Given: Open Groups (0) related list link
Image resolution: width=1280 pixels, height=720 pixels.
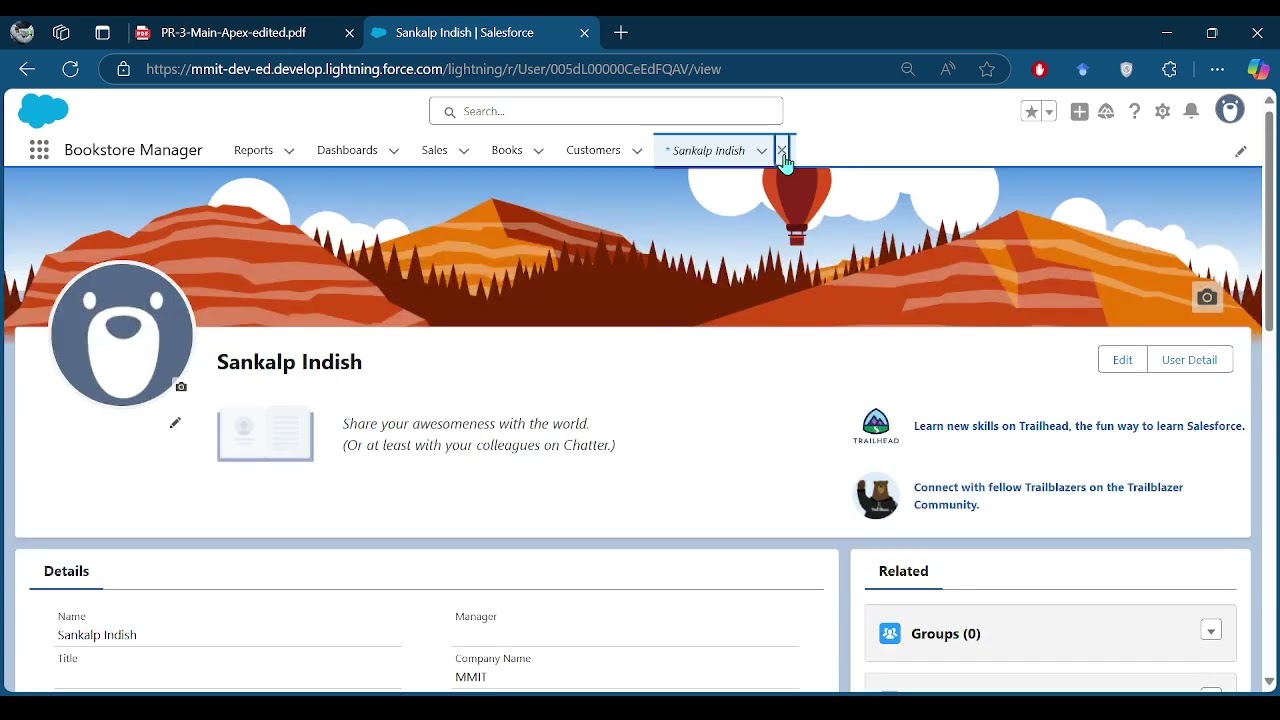Looking at the screenshot, I should point(946,633).
